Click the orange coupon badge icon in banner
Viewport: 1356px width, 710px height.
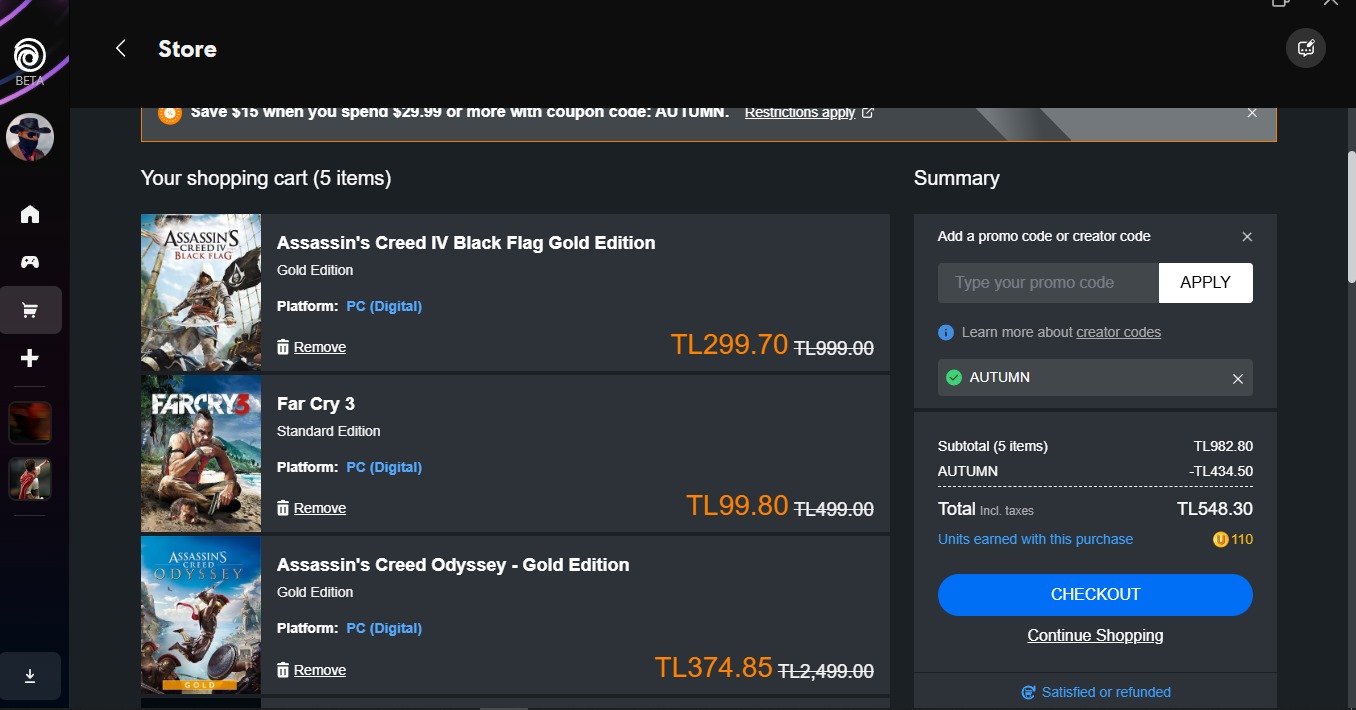point(170,113)
